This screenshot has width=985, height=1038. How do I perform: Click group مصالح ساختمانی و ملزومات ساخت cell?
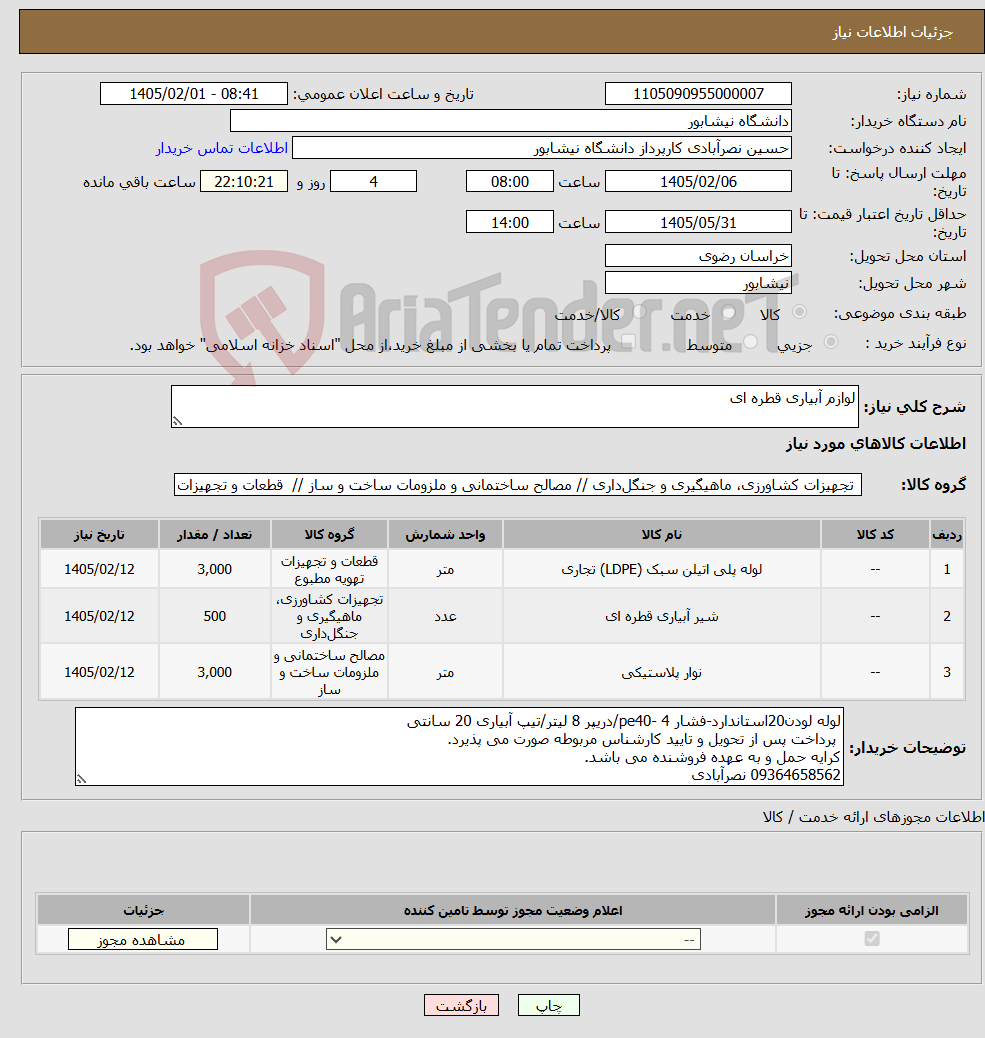tap(329, 673)
